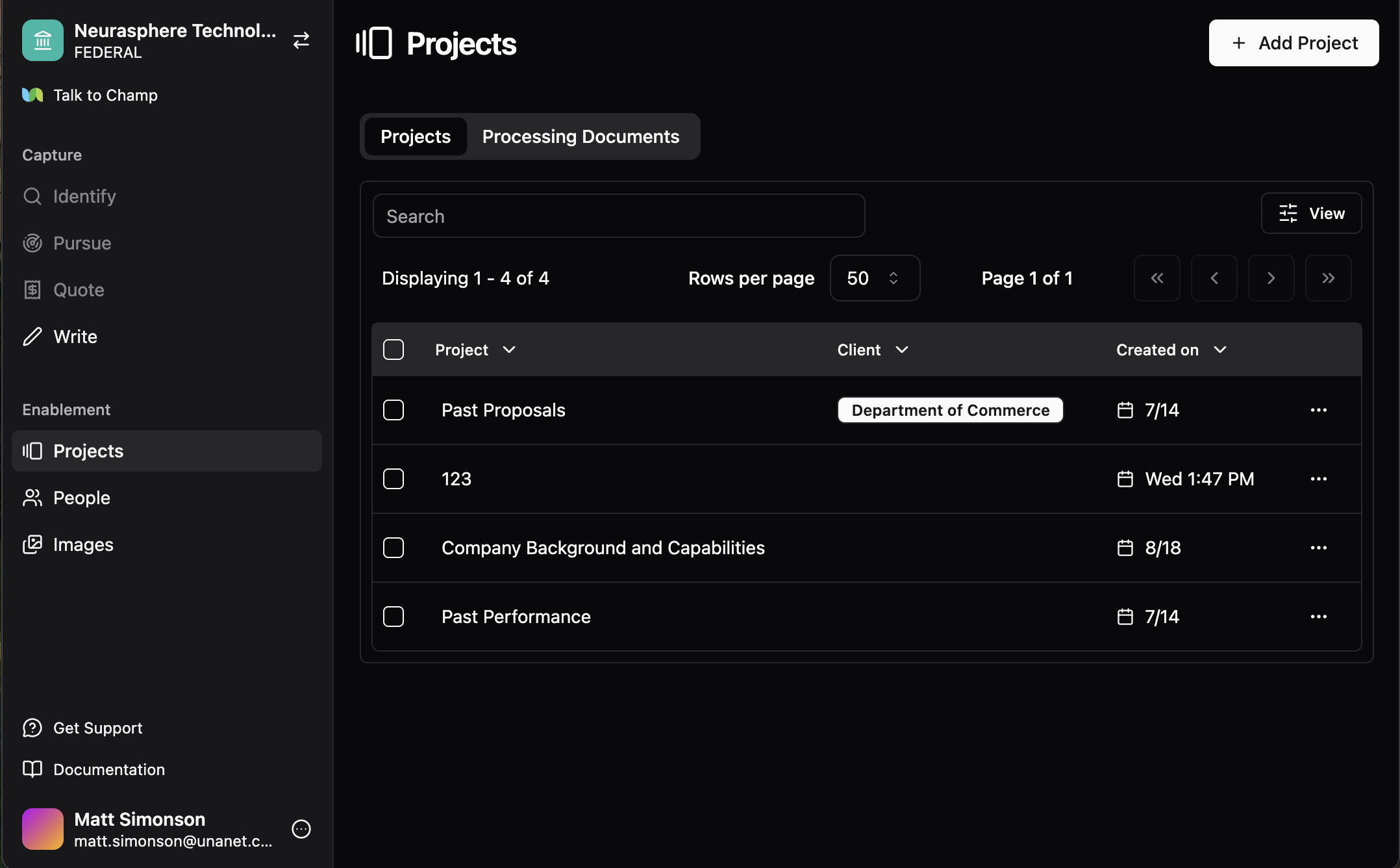The width and height of the screenshot is (1400, 868).
Task: Select the Past Performance row checkbox
Action: [x=394, y=617]
